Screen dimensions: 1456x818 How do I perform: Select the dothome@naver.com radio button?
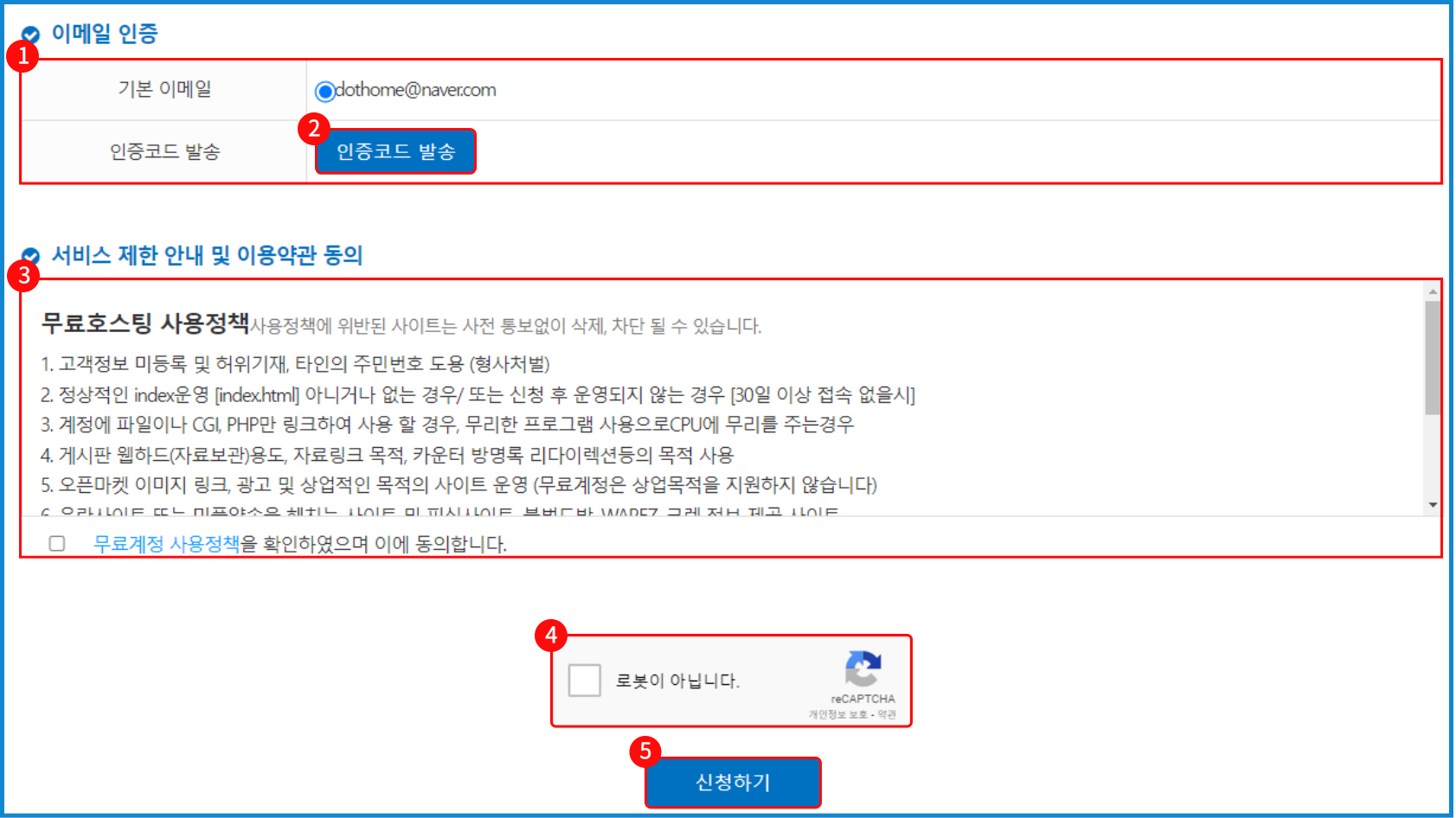click(x=325, y=91)
